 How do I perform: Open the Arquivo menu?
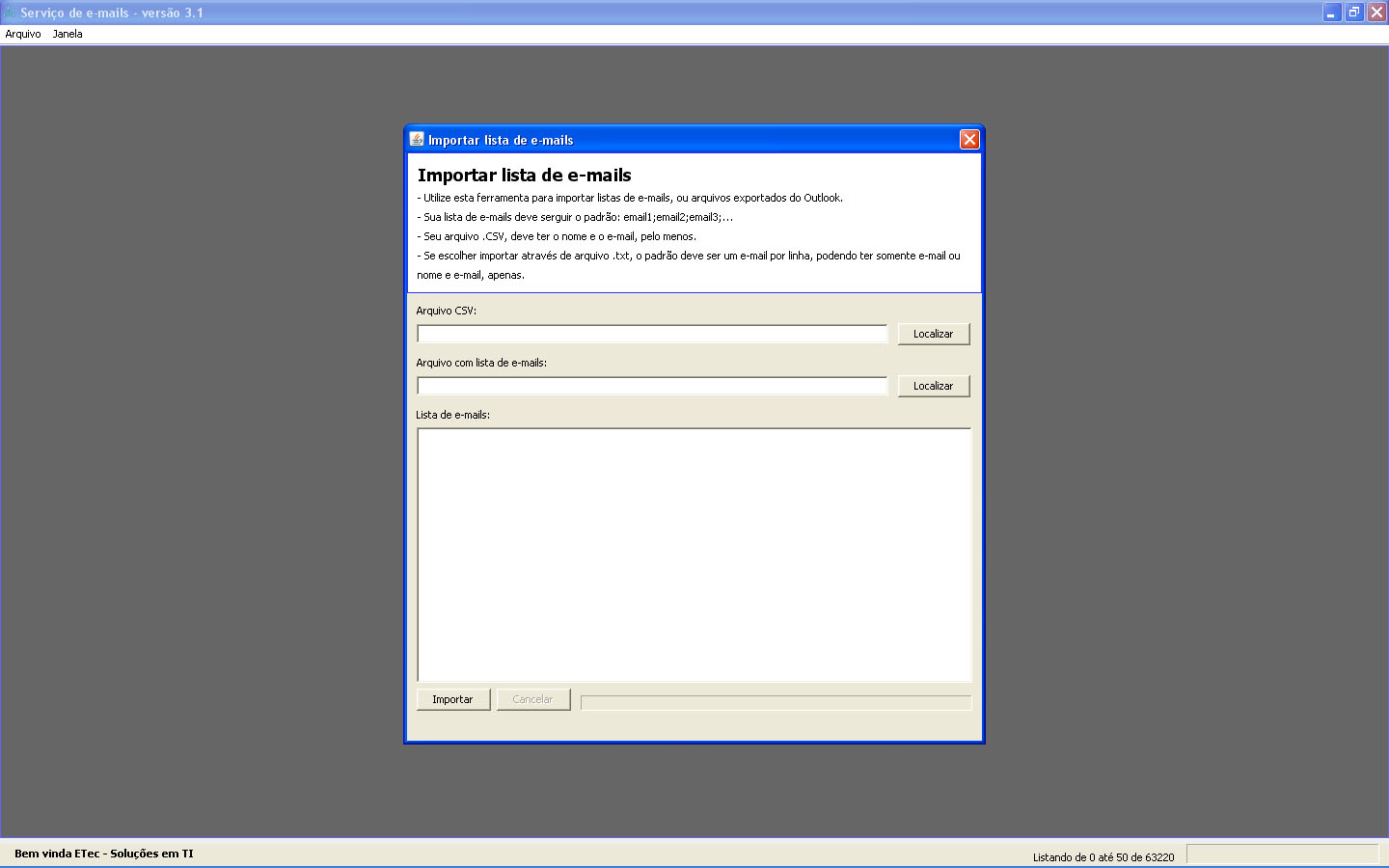[23, 34]
